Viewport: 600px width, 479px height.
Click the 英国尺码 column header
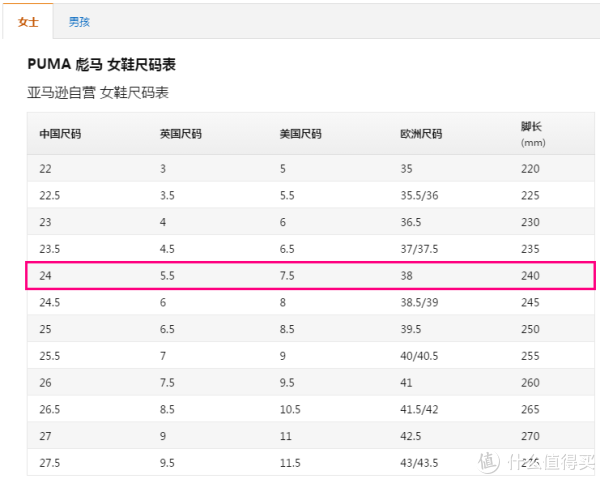181,134
